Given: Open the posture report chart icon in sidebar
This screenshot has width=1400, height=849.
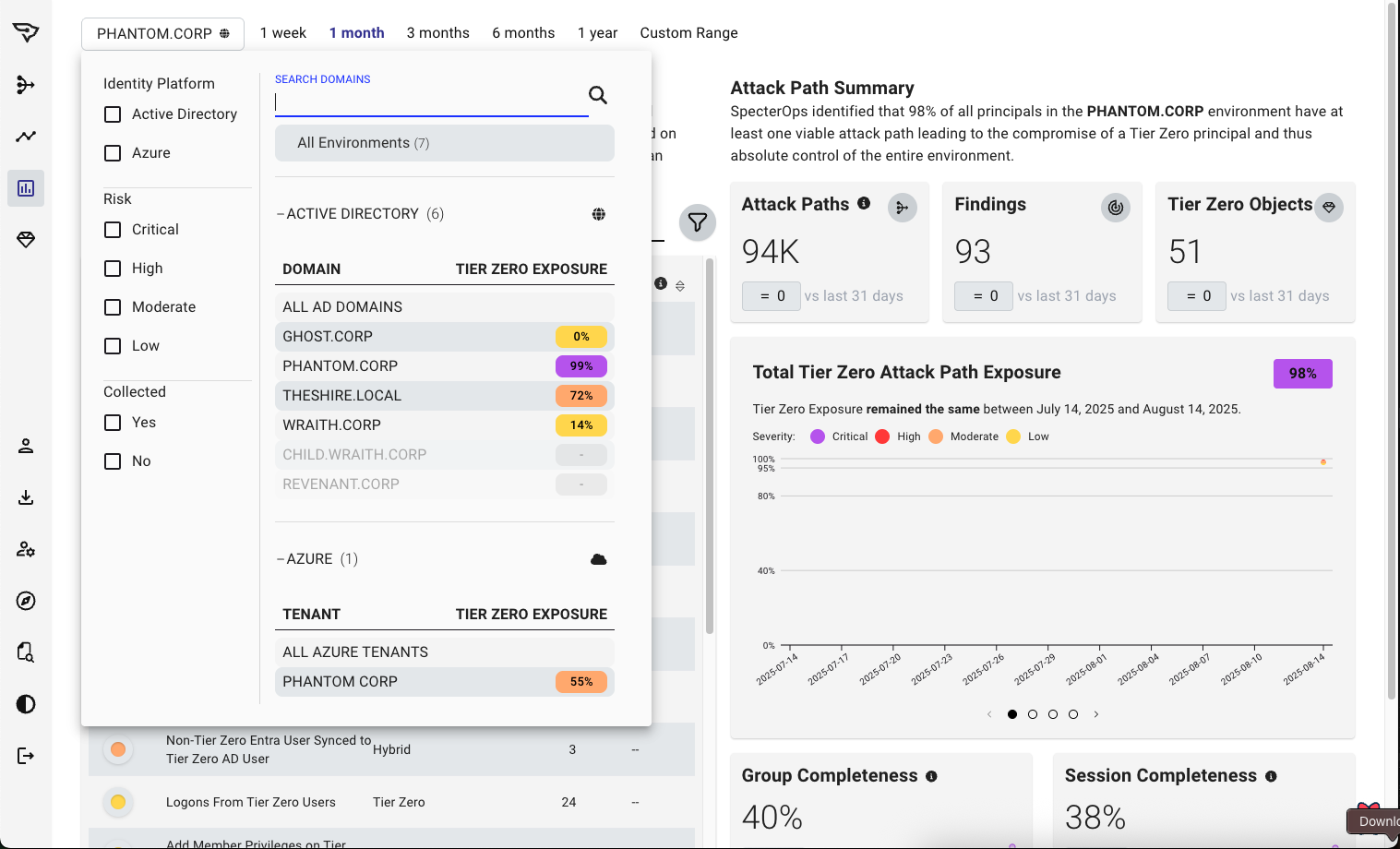Looking at the screenshot, I should pos(26,188).
